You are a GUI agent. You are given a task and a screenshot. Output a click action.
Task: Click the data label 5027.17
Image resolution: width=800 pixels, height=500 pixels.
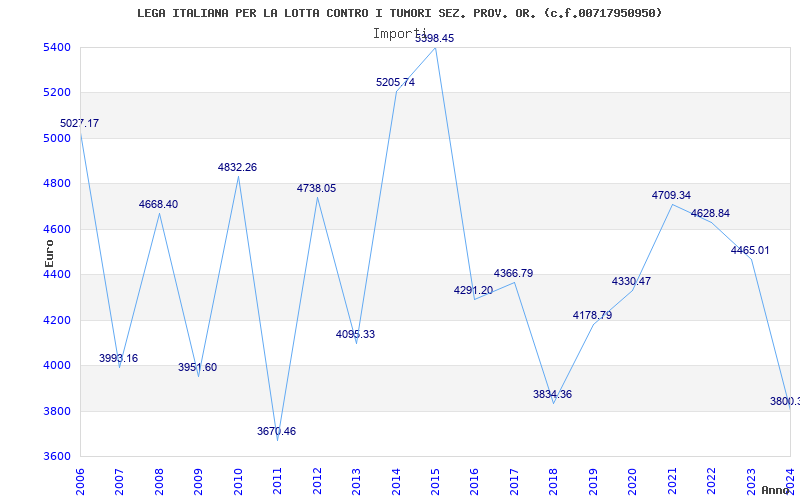coord(80,123)
